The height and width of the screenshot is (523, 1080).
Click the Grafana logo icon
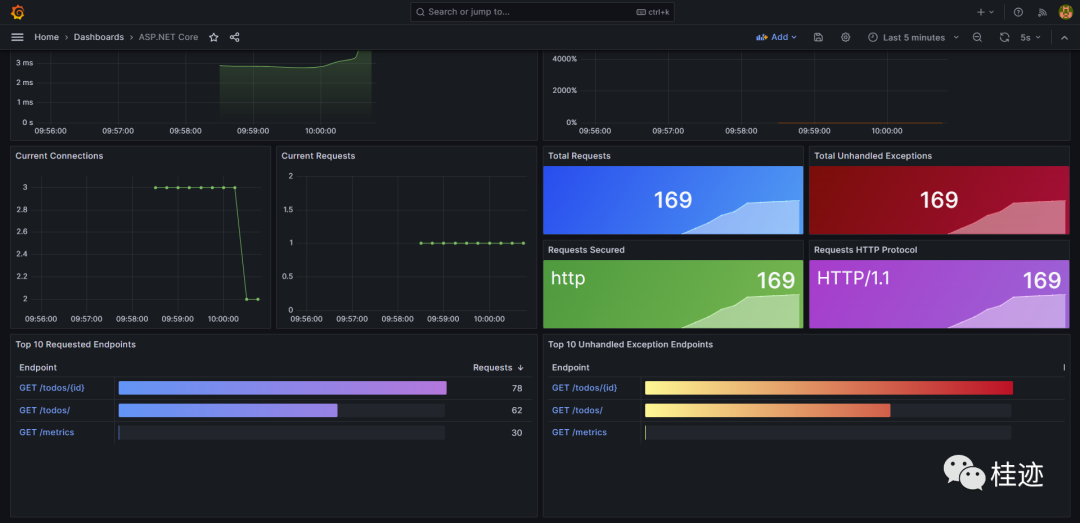coord(18,12)
